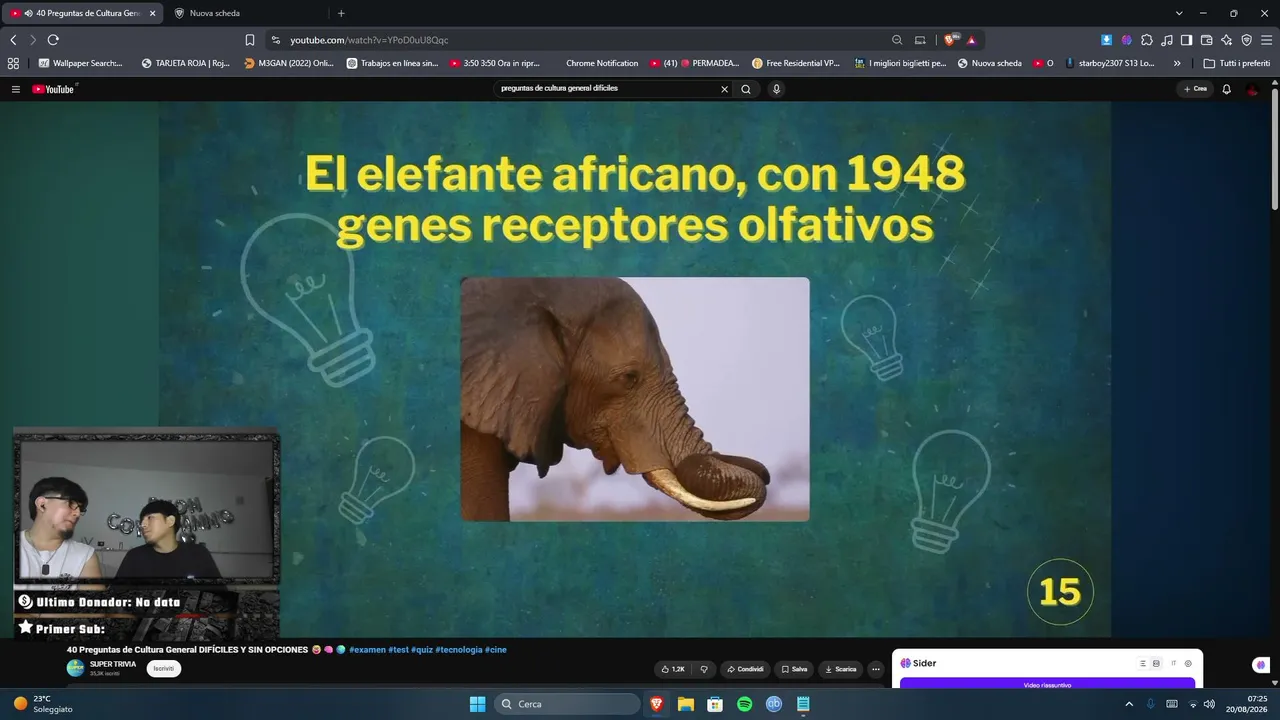Open the Brave VPN shield icon
The width and height of the screenshot is (1280, 720).
(1246, 40)
